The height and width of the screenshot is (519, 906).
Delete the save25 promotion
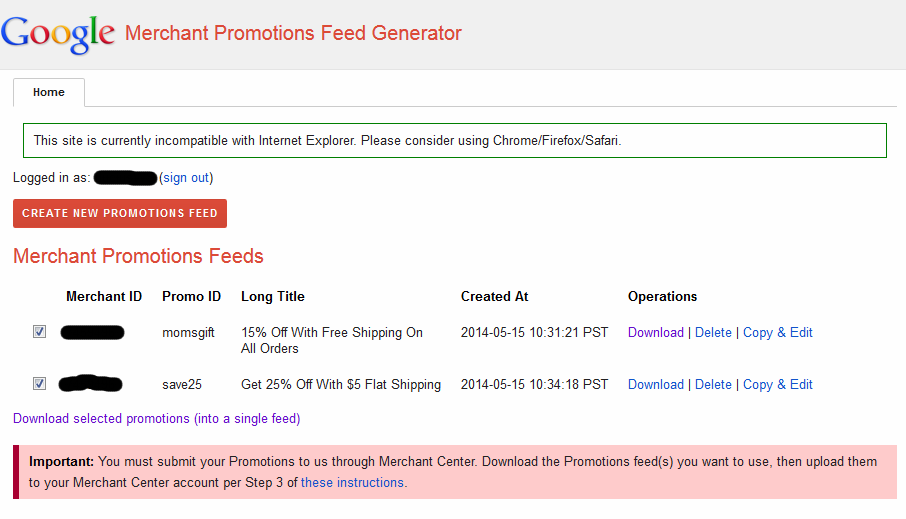[713, 384]
